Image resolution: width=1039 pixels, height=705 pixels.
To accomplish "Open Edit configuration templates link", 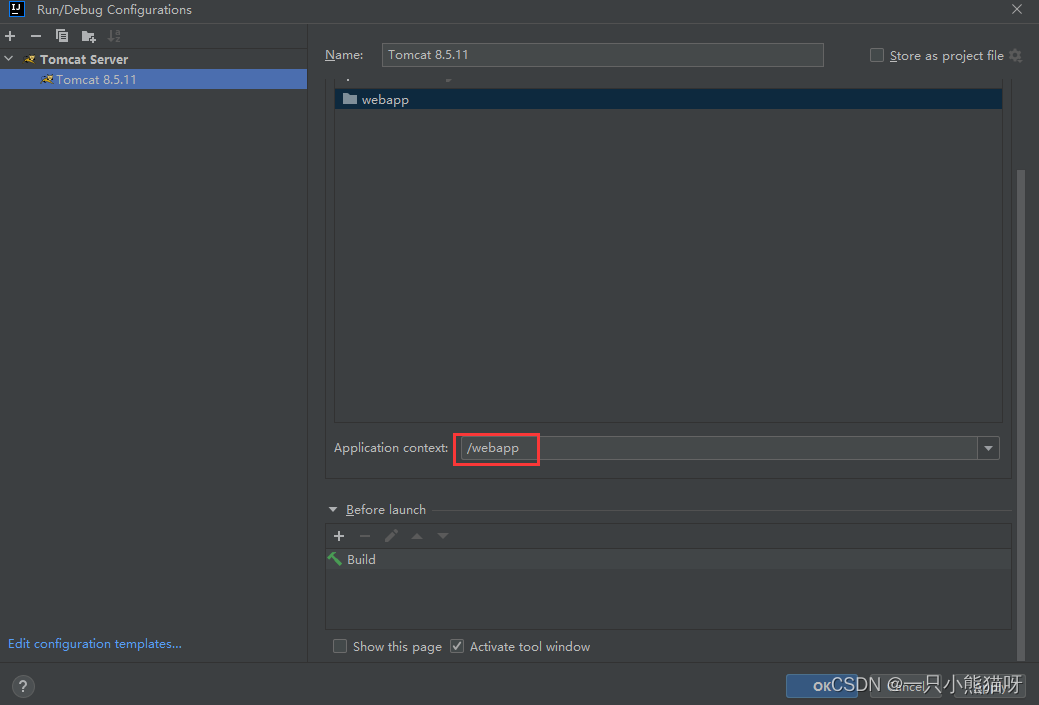I will coord(95,643).
